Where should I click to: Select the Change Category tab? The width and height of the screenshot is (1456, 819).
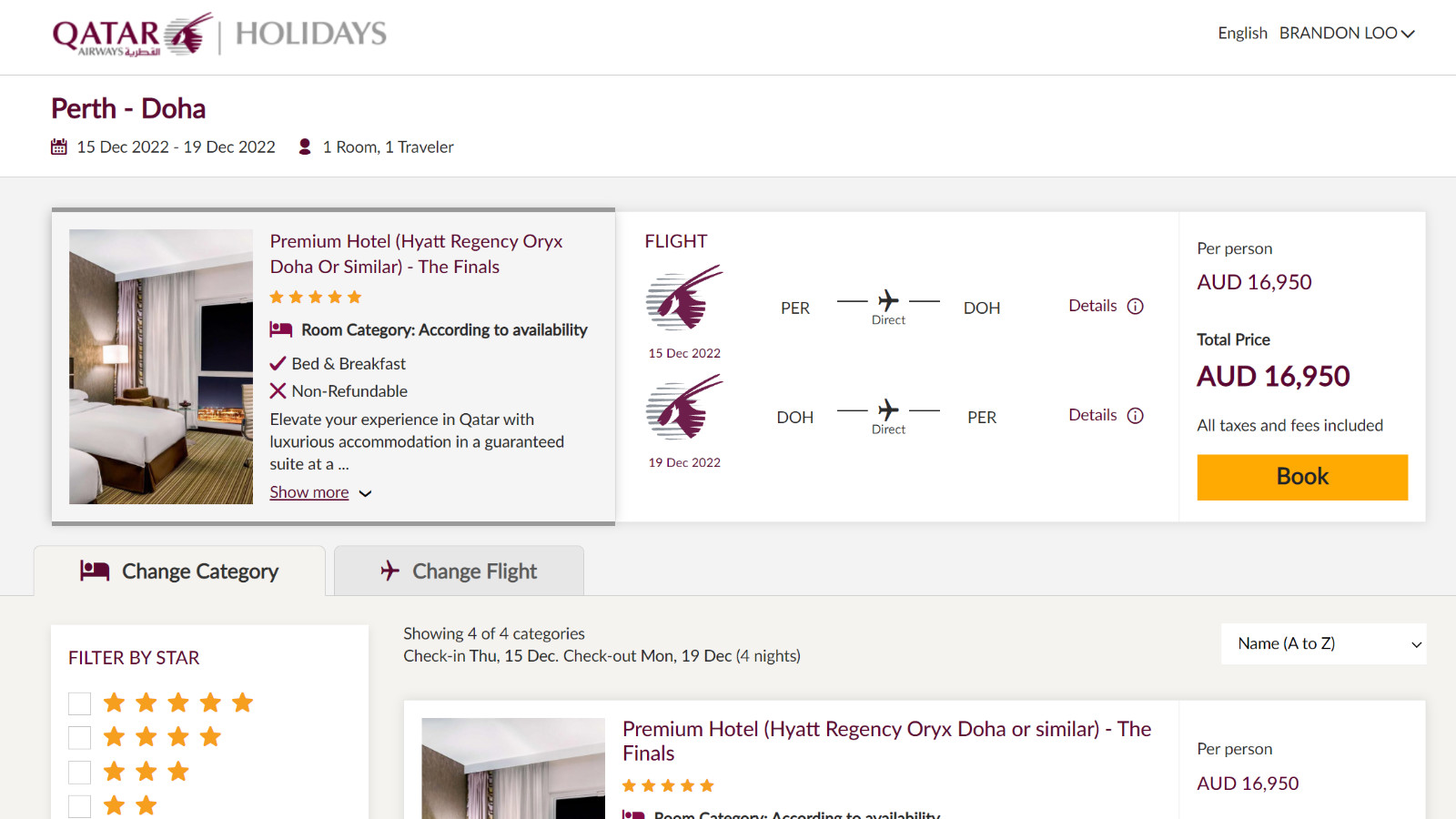tap(179, 571)
